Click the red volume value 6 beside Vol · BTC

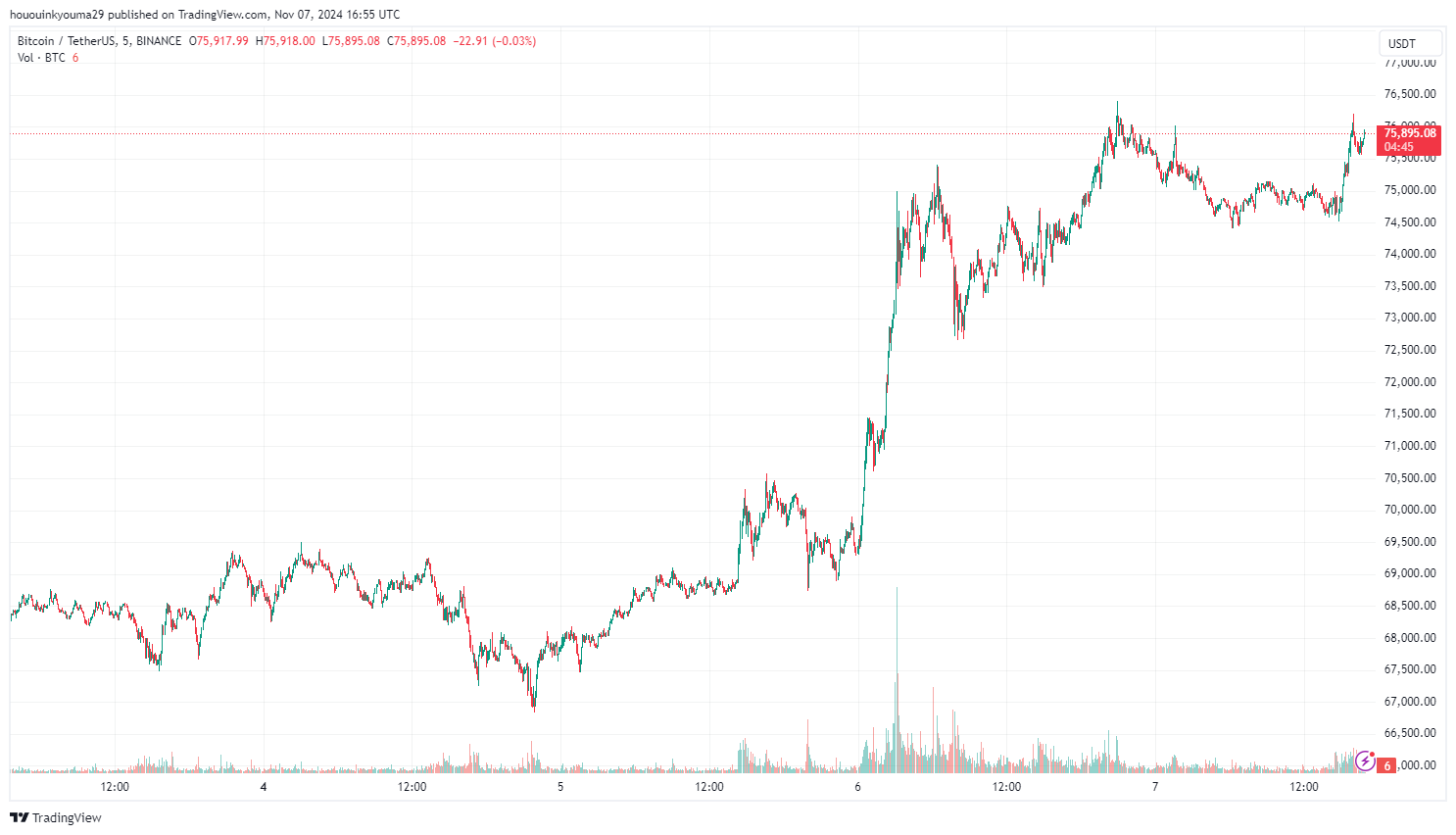tap(75, 58)
